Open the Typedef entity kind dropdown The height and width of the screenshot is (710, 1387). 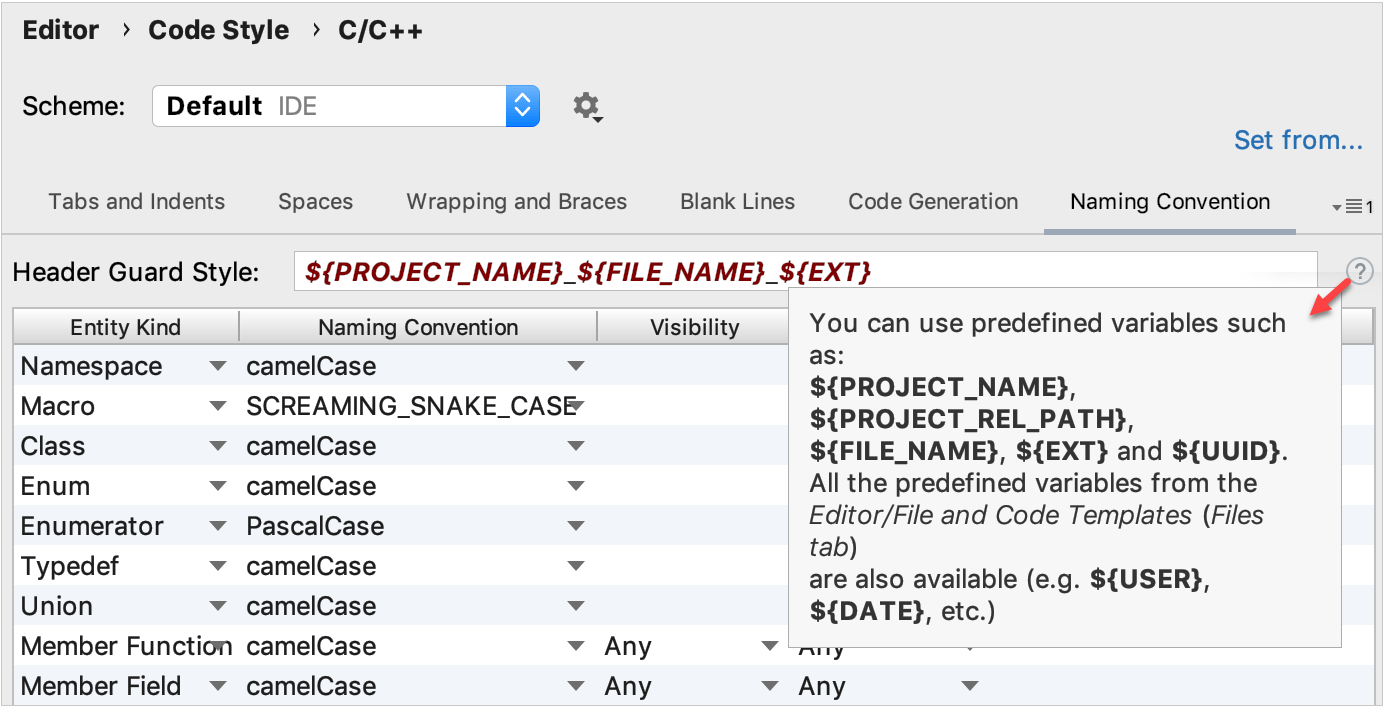[218, 566]
